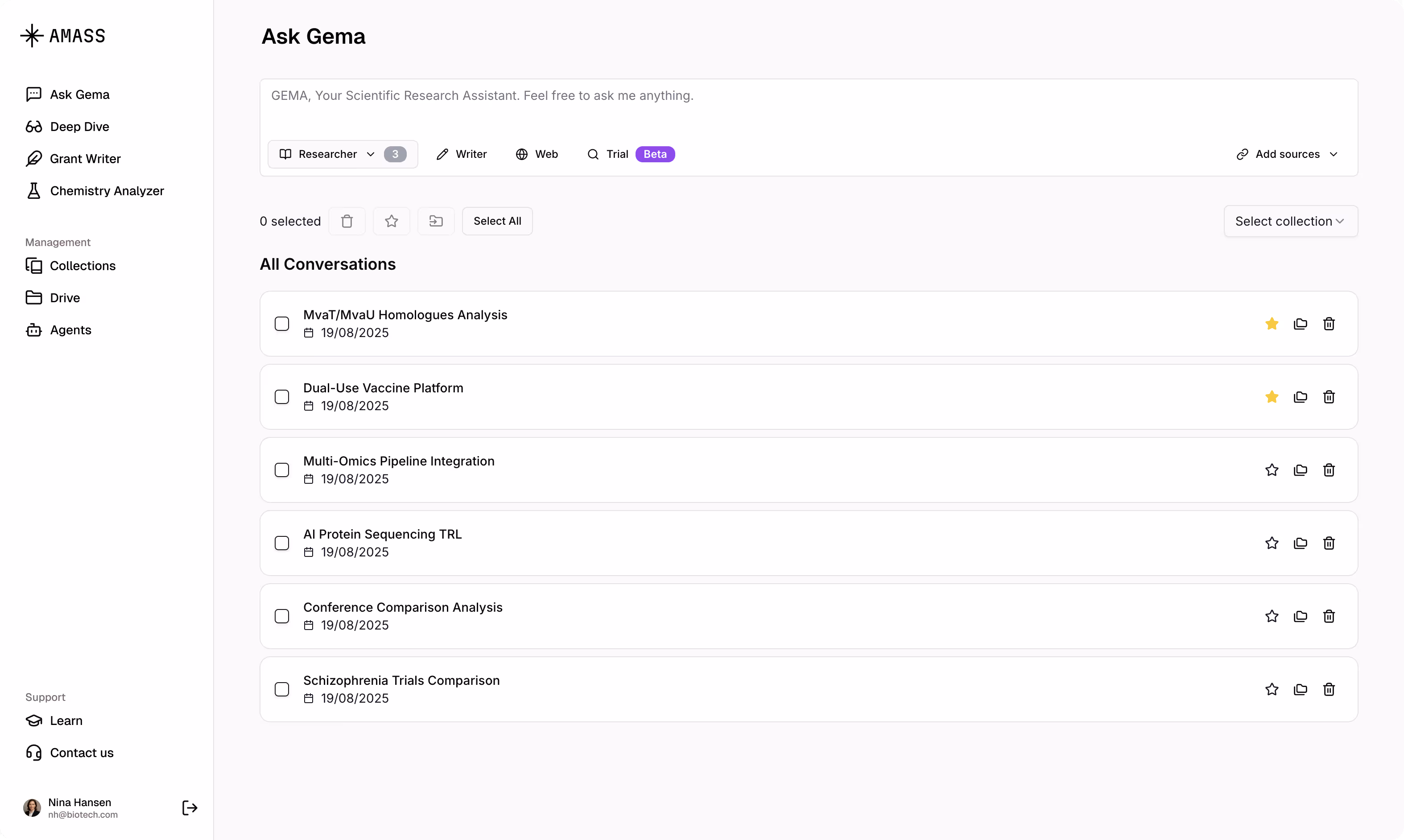Viewport: 1404px width, 840px height.
Task: Add Dual-Use Vaccine Platform to a collection
Action: [x=1301, y=397]
